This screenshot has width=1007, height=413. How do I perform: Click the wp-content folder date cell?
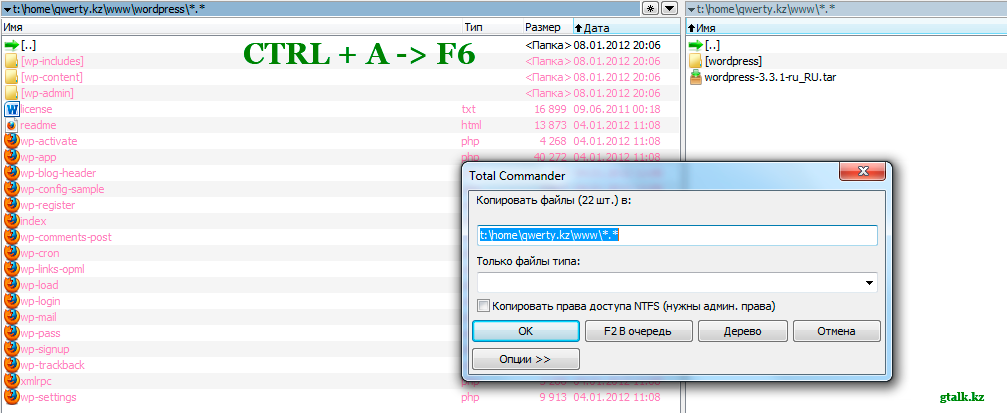pos(617,77)
